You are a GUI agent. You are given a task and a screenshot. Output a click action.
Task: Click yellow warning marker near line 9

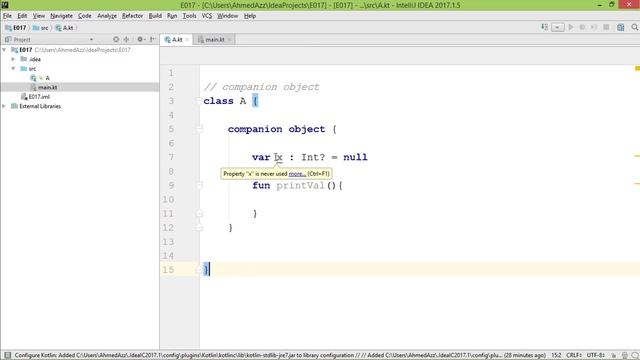coord(637,184)
